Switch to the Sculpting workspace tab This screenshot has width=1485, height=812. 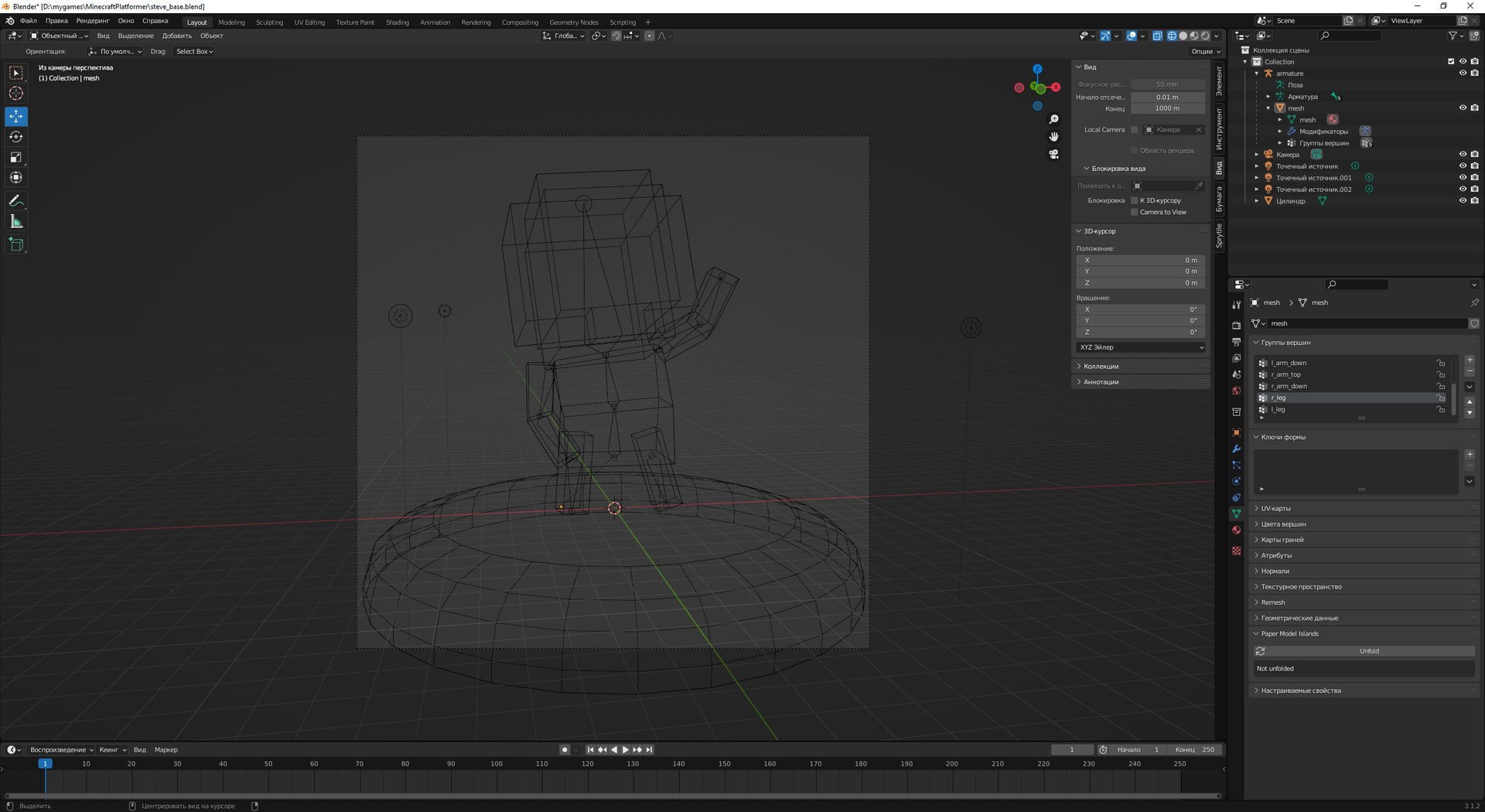tap(269, 22)
